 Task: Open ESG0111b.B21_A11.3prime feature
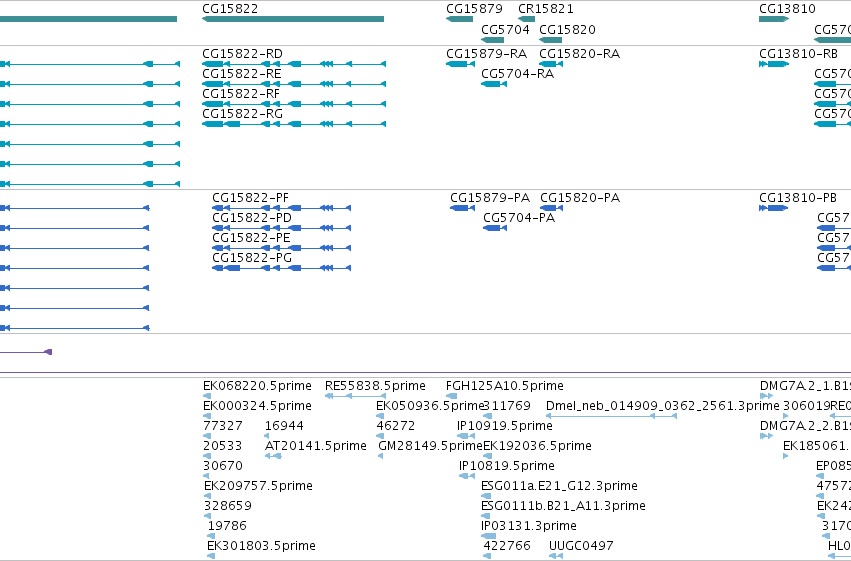563,506
